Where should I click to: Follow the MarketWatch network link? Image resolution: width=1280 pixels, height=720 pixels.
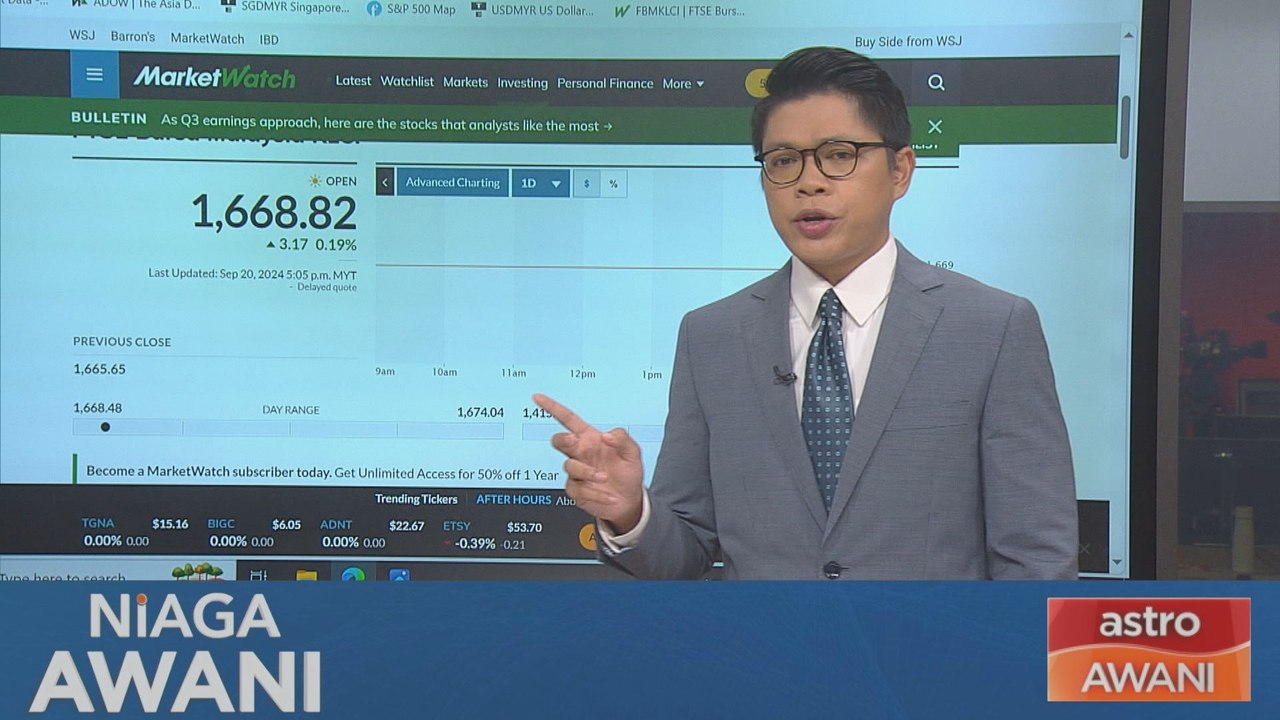(x=207, y=38)
